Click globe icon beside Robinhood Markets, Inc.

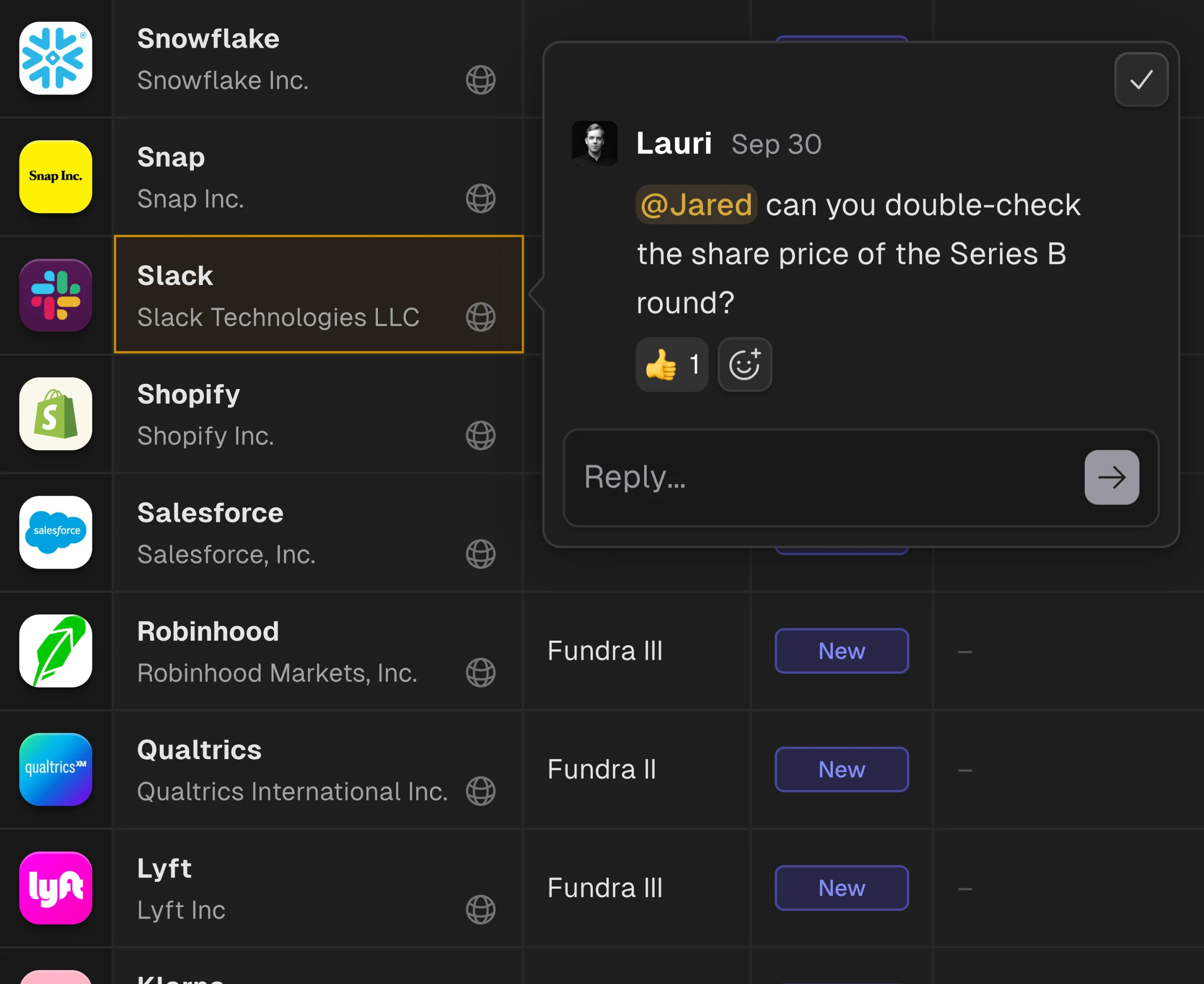480,672
